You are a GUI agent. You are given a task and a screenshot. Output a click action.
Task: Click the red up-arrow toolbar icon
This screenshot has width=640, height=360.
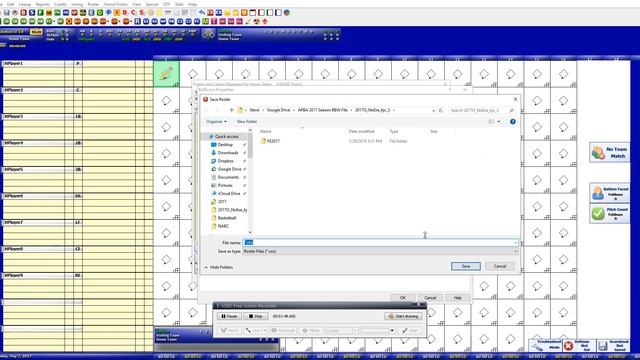[x=265, y=21]
